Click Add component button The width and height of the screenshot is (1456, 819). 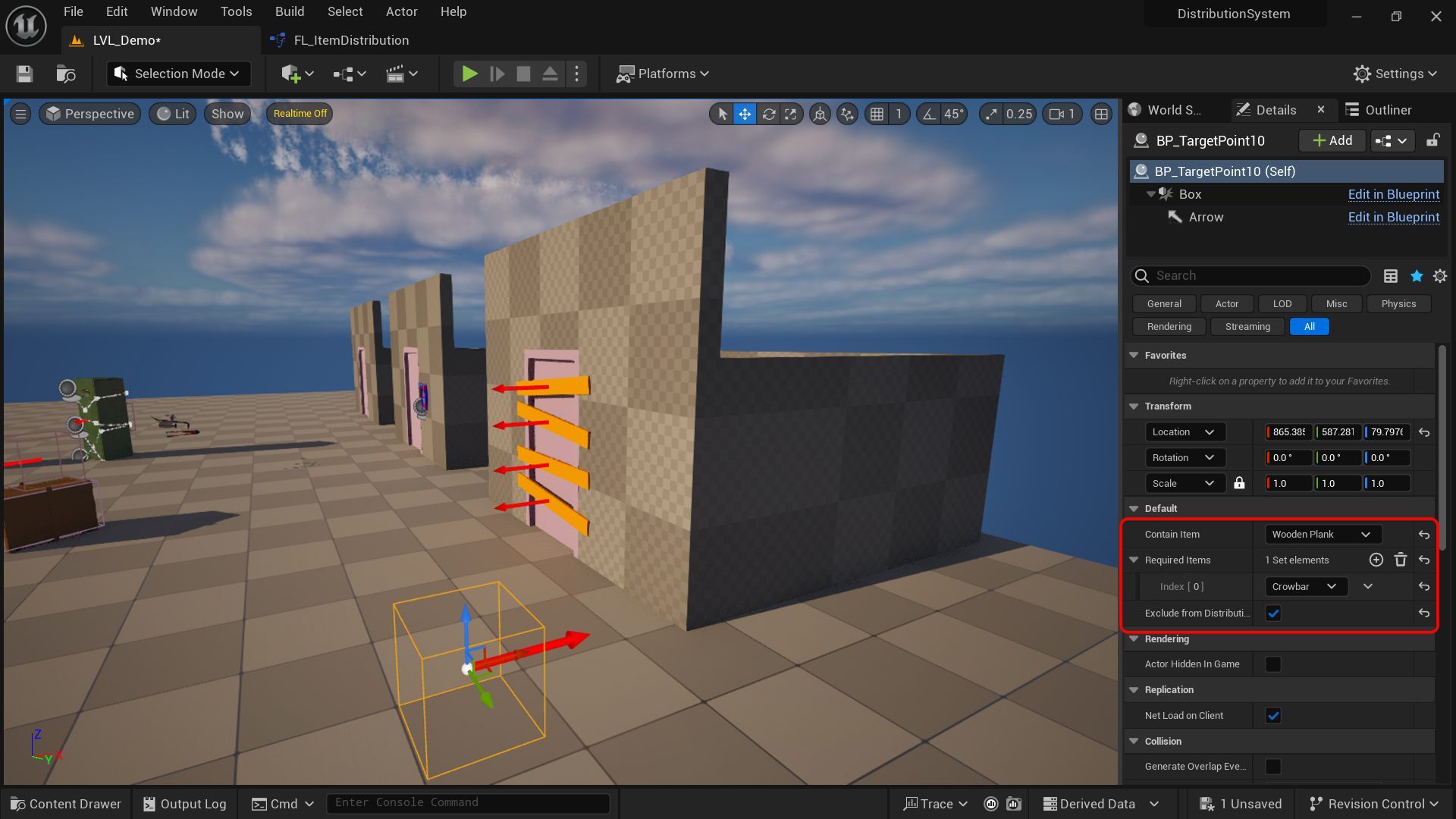[x=1332, y=140]
